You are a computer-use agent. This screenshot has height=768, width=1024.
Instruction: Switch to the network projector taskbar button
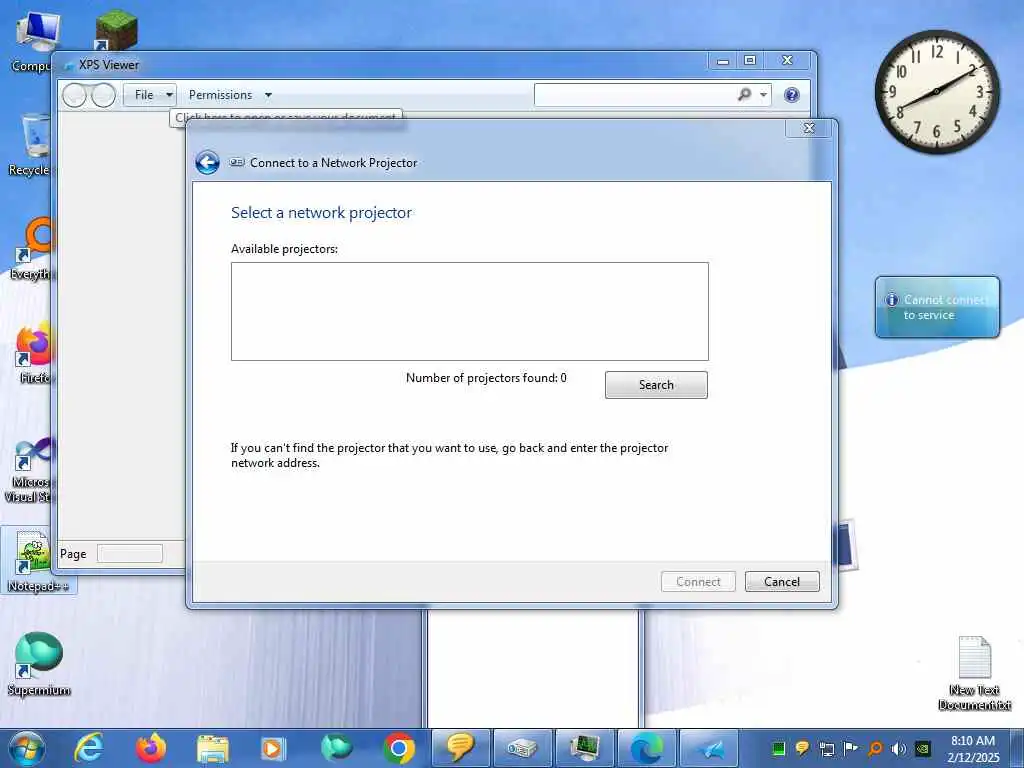tap(522, 748)
